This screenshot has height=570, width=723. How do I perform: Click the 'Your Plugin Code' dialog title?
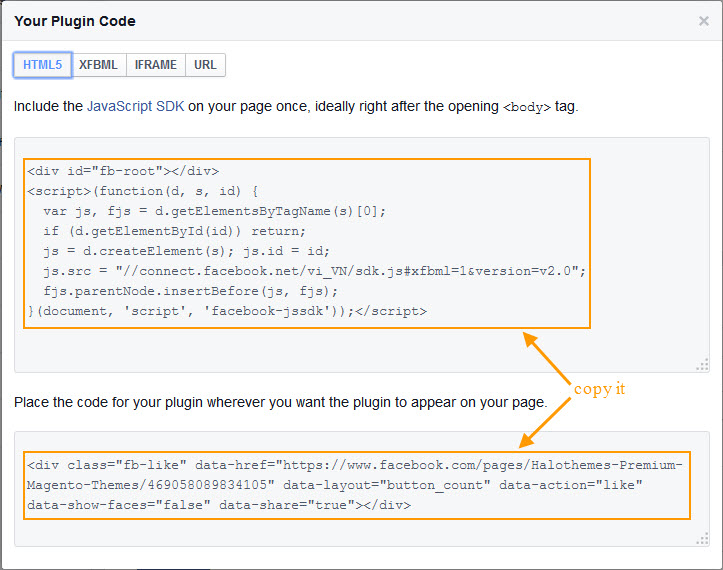click(x=75, y=21)
